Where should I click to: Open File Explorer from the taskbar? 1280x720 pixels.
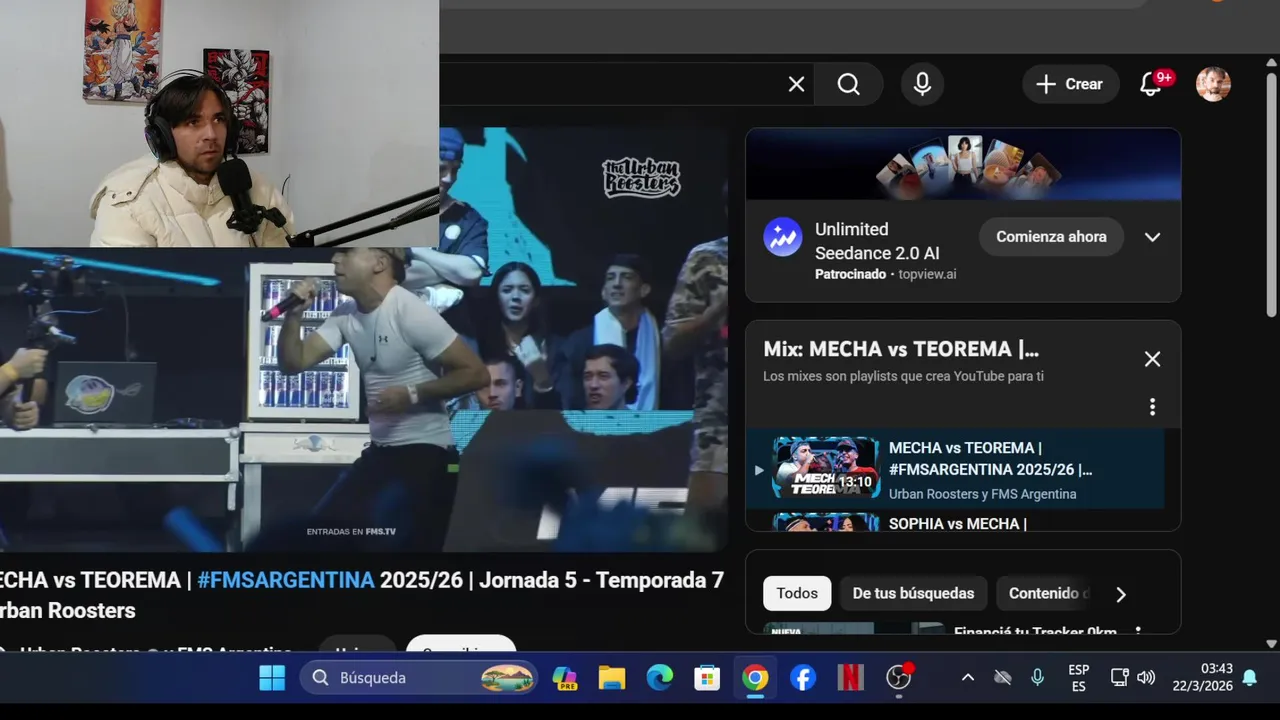click(612, 678)
